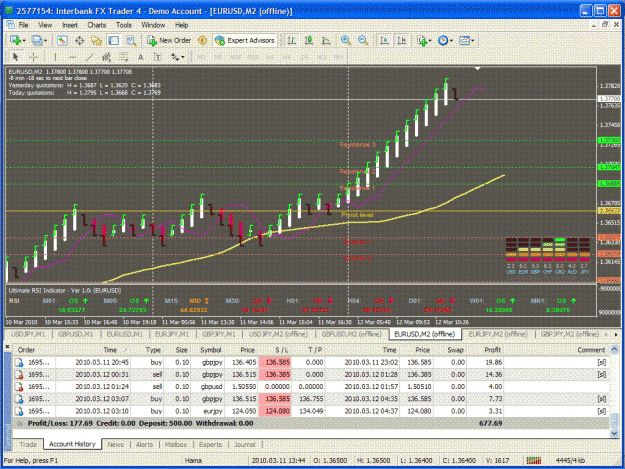This screenshot has width=625, height=469.
Task: Select the standard cursor tool
Action: (16, 57)
